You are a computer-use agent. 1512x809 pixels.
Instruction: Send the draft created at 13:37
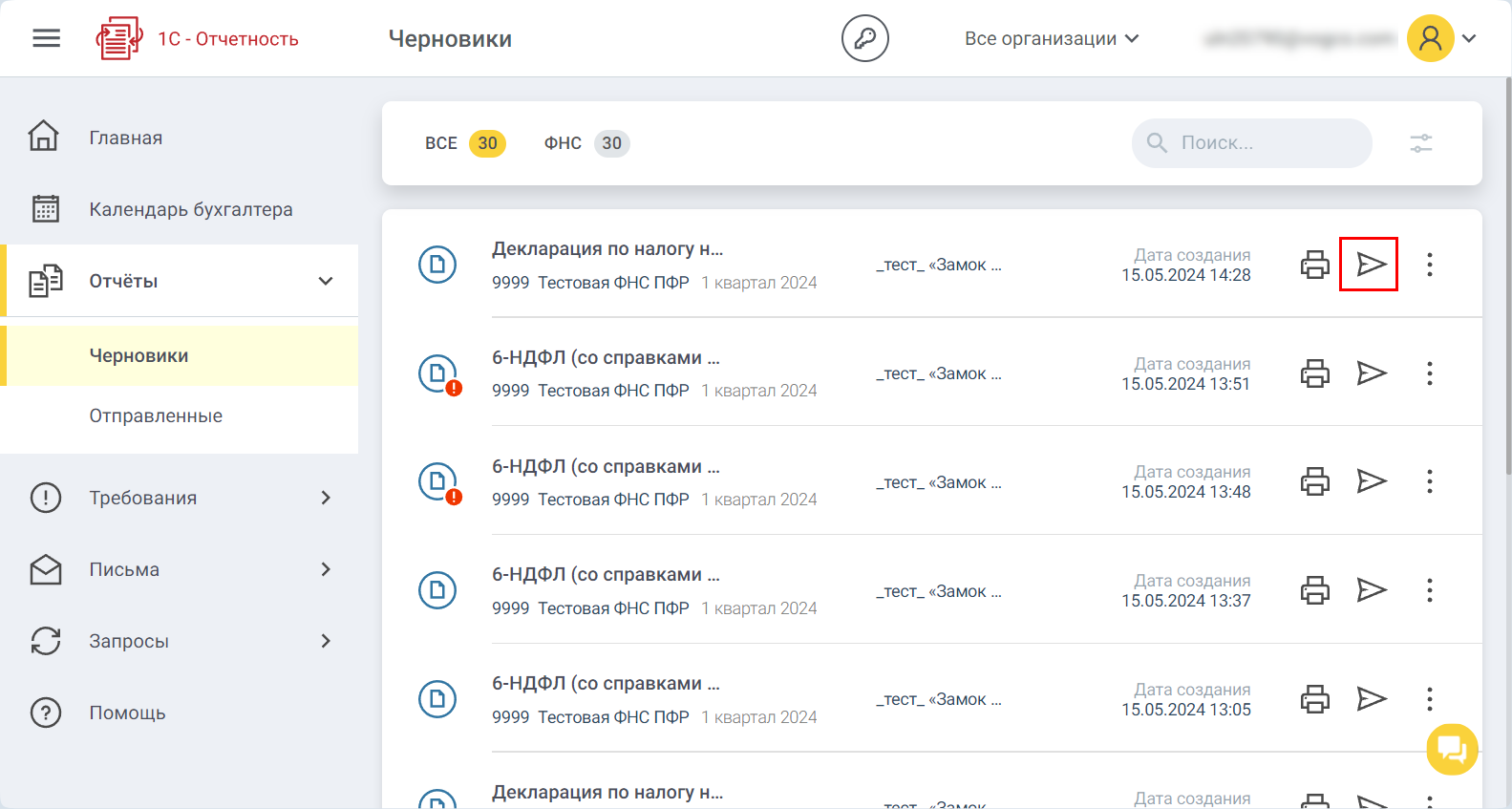pos(1371,590)
